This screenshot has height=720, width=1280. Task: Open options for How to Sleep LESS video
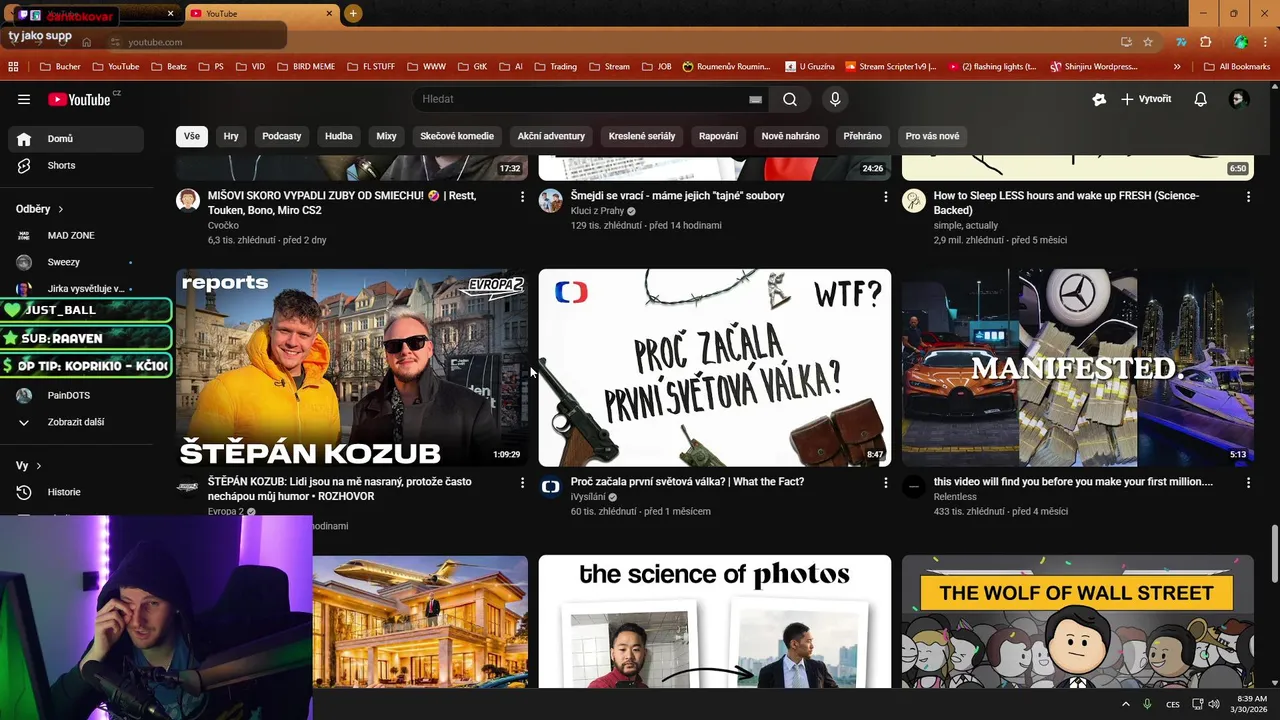(1248, 197)
